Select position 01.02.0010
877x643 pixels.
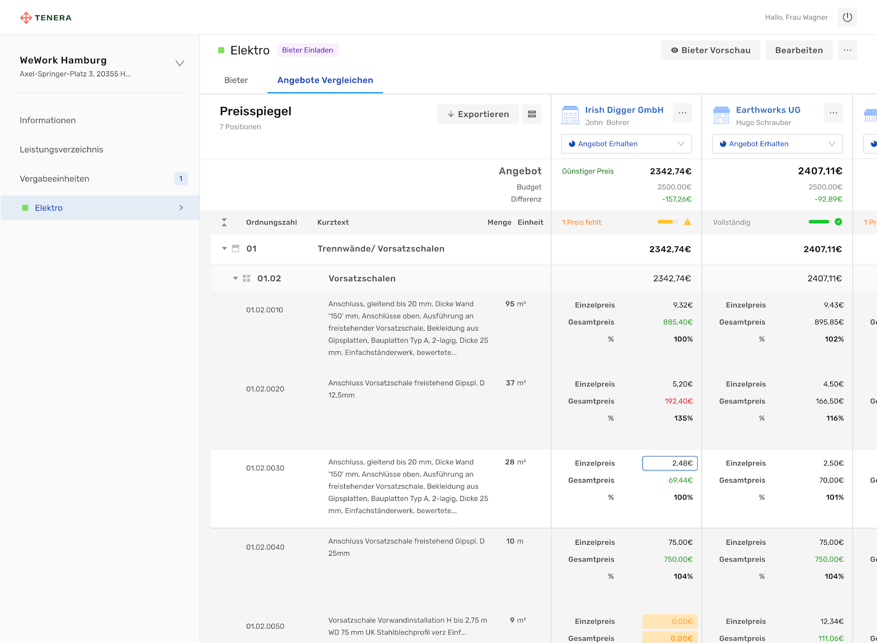pyautogui.click(x=265, y=310)
